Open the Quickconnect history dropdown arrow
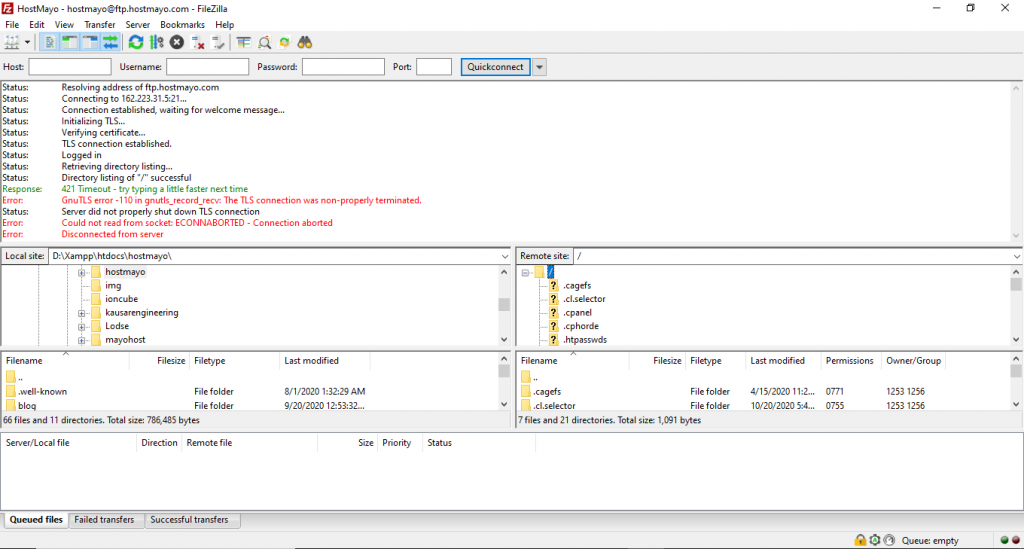Viewport: 1024px width, 549px height. pyautogui.click(x=539, y=67)
